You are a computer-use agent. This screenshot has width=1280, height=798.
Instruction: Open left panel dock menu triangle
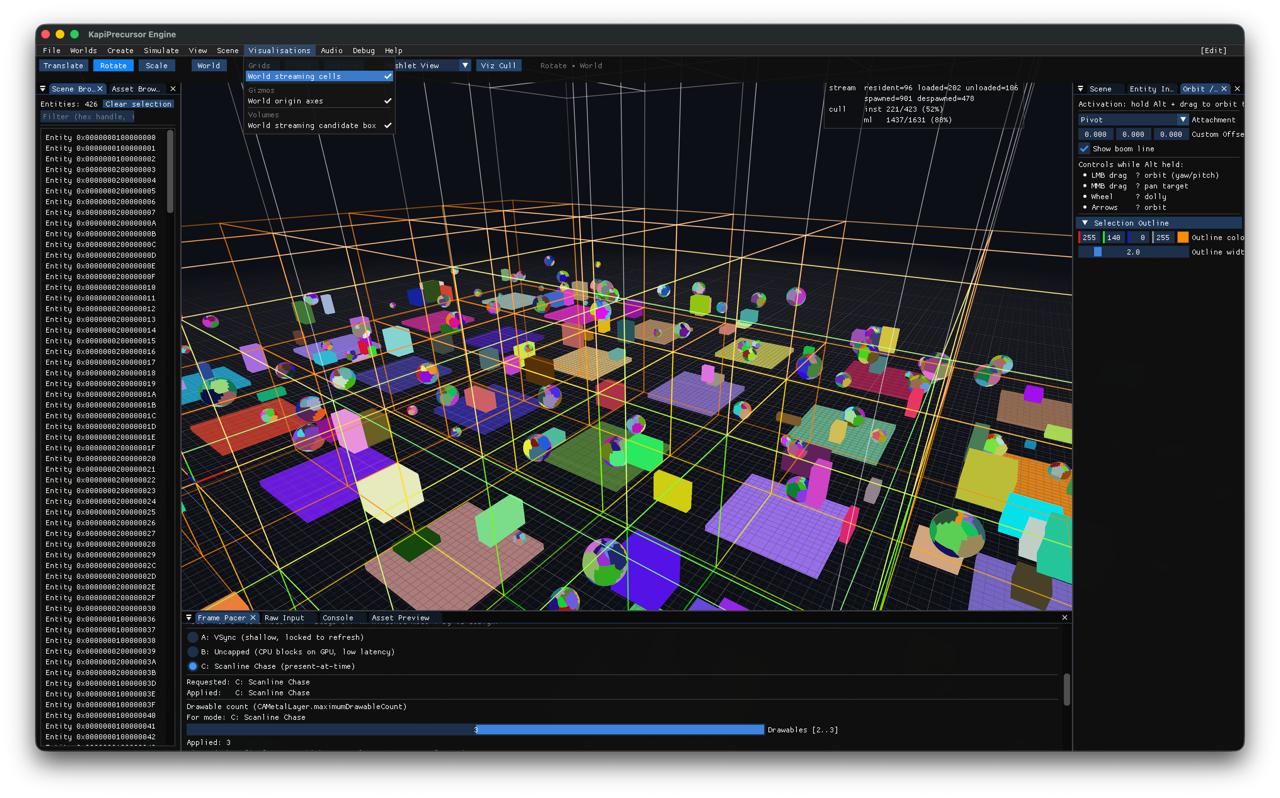coord(43,89)
